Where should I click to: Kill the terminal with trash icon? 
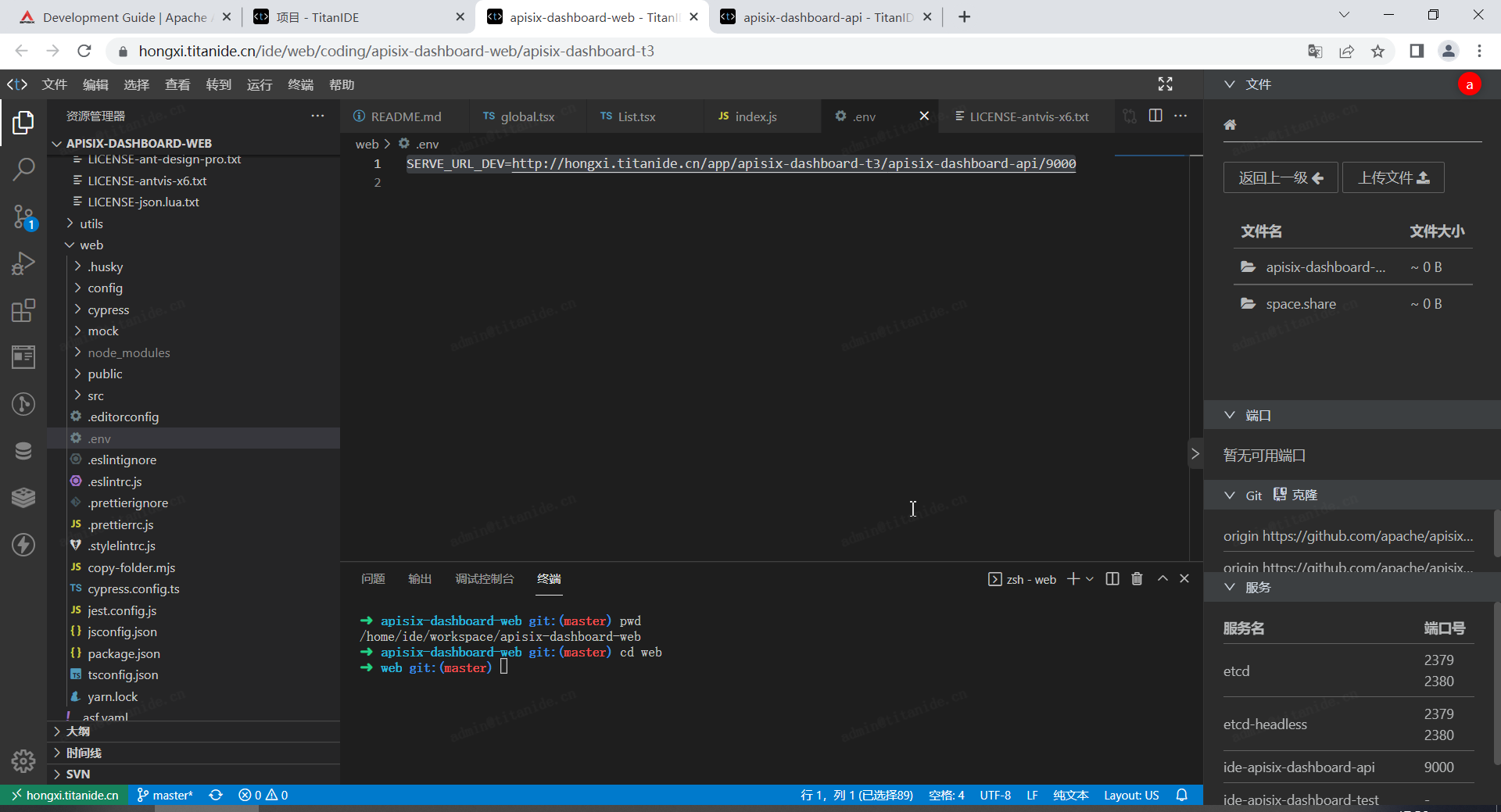coord(1137,578)
